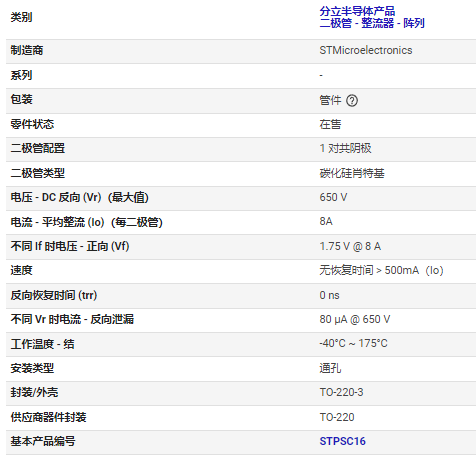The height and width of the screenshot is (458, 476).
Task: Click the 碳化硅肖特基 diode type value
Action: [x=352, y=173]
